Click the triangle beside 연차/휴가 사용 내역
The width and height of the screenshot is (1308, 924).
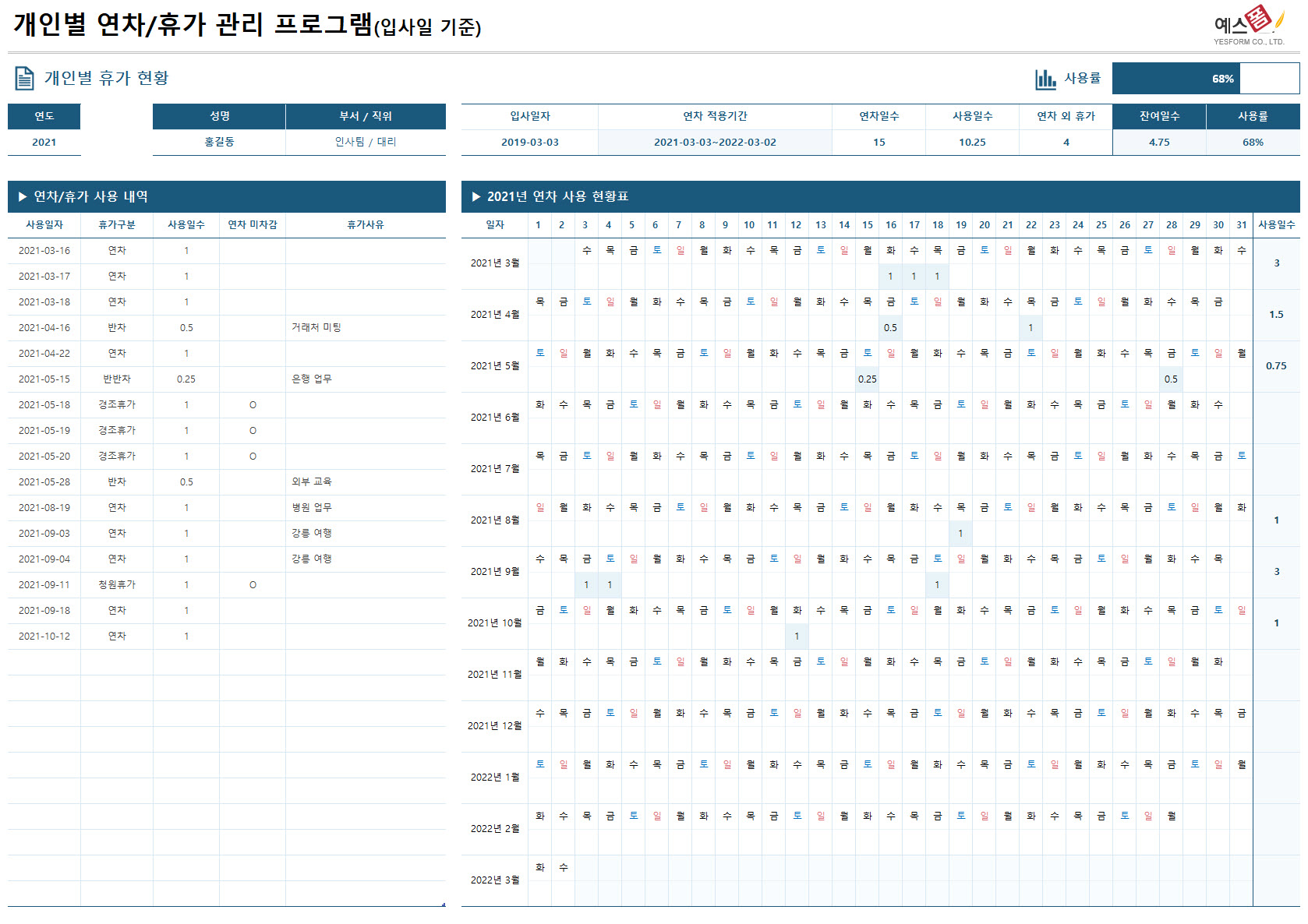(x=23, y=197)
